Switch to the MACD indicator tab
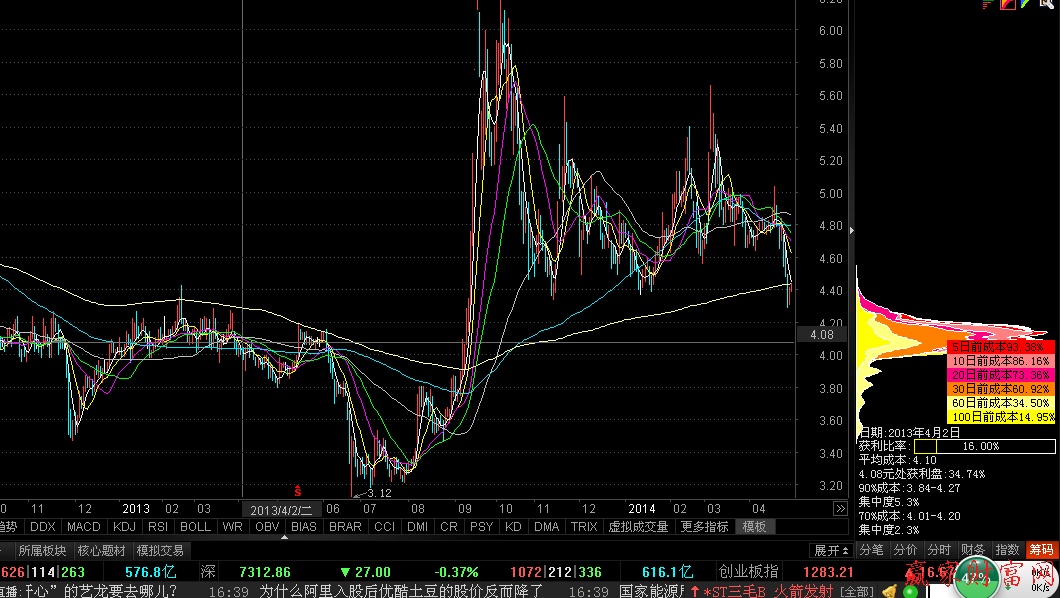 pos(84,526)
